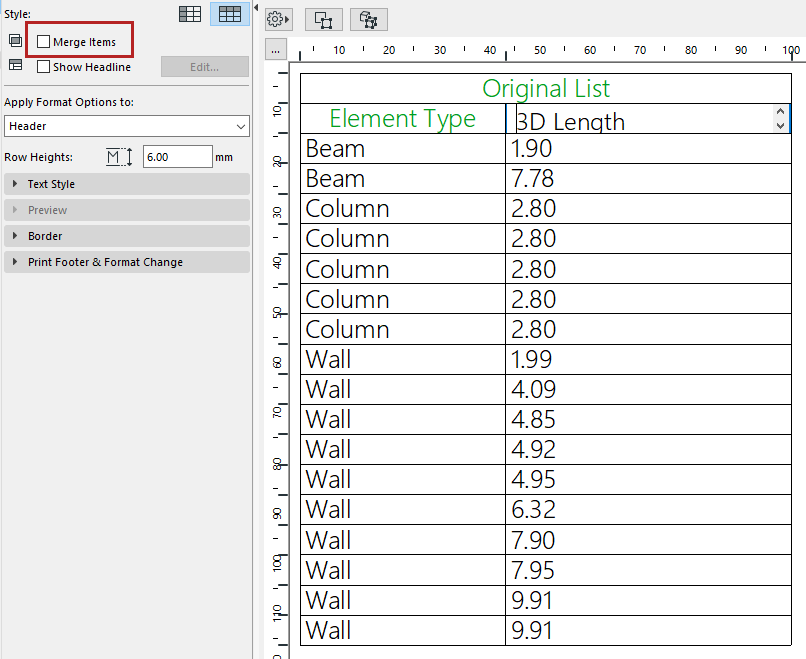Click the Beam cell with length 1.90
Screen dimensions: 806x659
click(x=403, y=149)
